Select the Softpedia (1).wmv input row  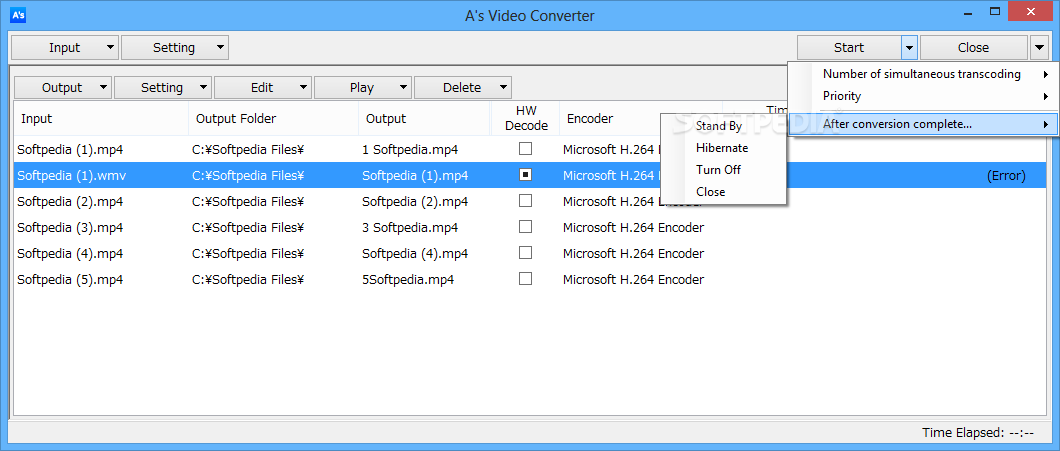(x=71, y=175)
